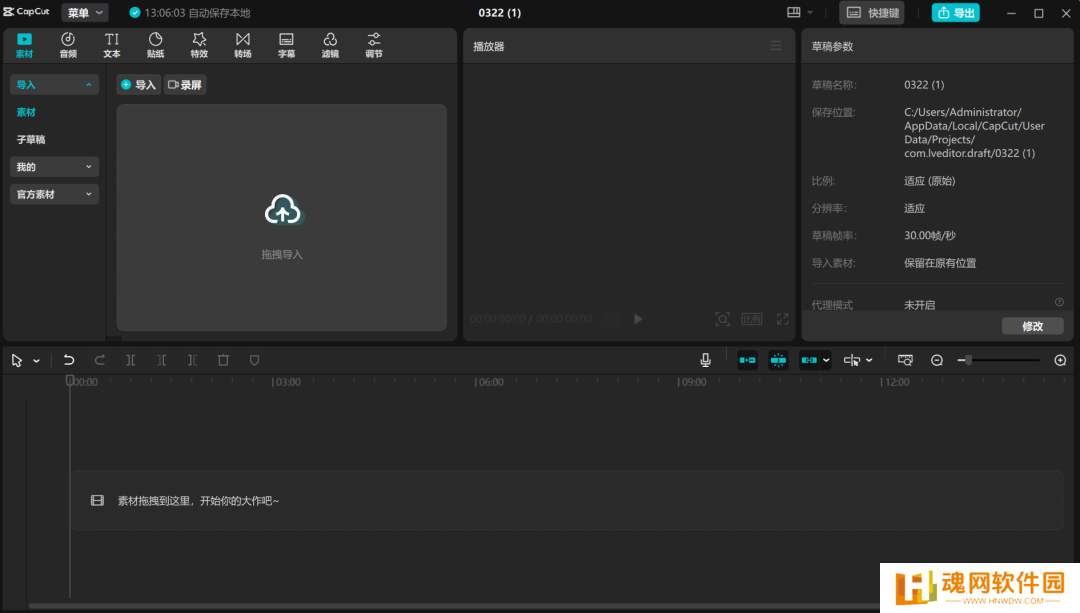This screenshot has width=1080, height=613.
Task: Open the 素材 media tab
Action: coord(24,45)
